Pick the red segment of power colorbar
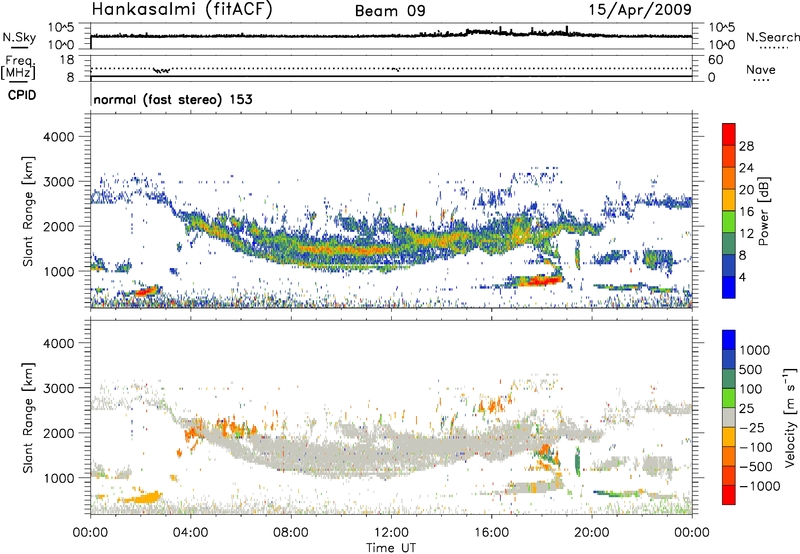Image resolution: width=800 pixels, height=554 pixels. 729,134
